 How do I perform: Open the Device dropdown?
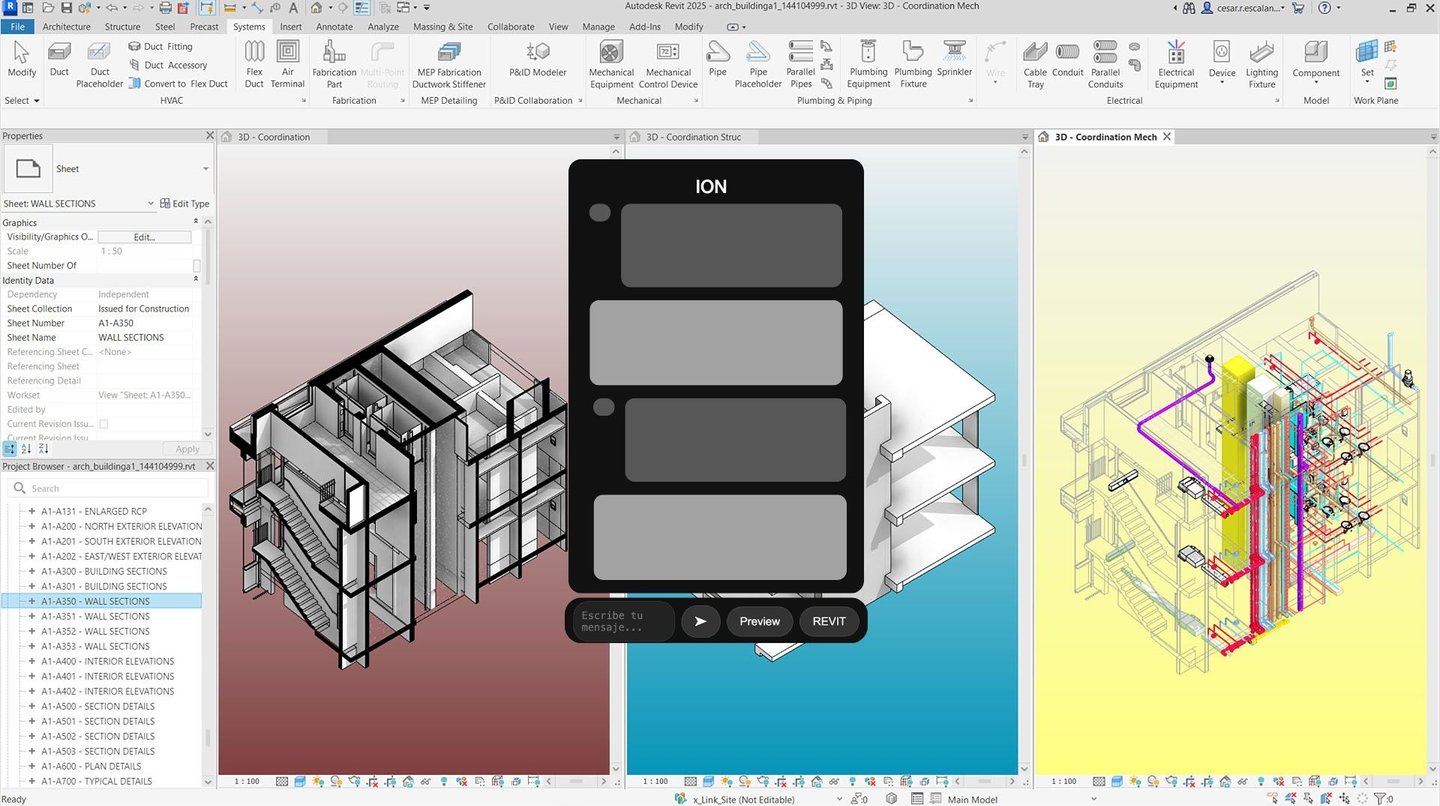(1221, 82)
